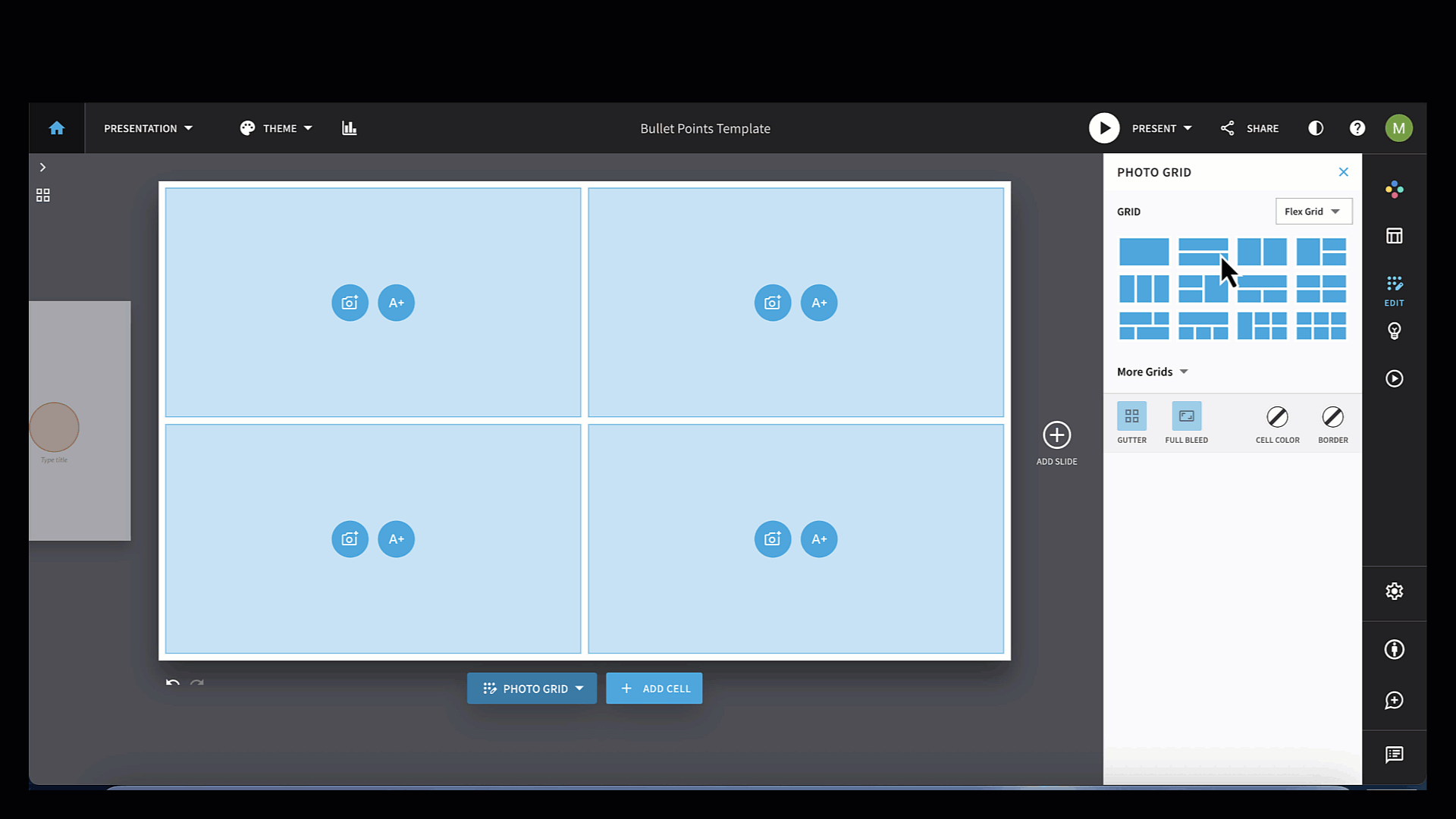This screenshot has width=1456, height=819.
Task: Redo the last action
Action: click(x=197, y=683)
